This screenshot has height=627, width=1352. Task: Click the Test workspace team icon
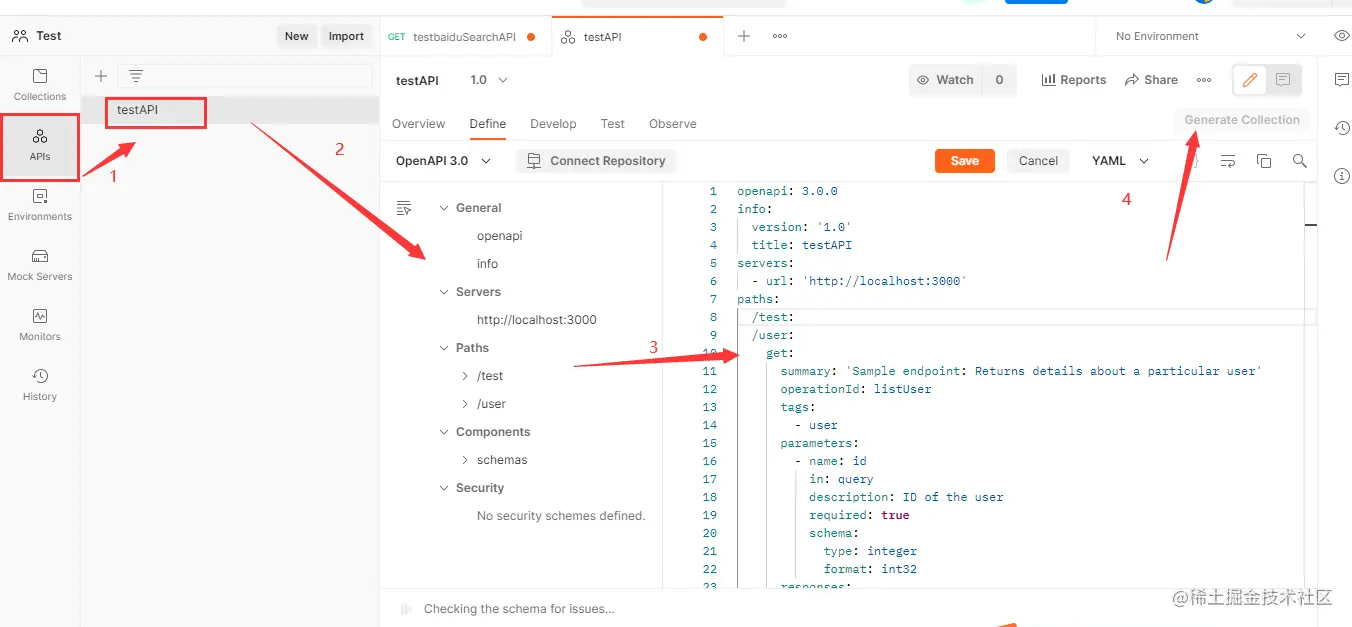[x=20, y=36]
